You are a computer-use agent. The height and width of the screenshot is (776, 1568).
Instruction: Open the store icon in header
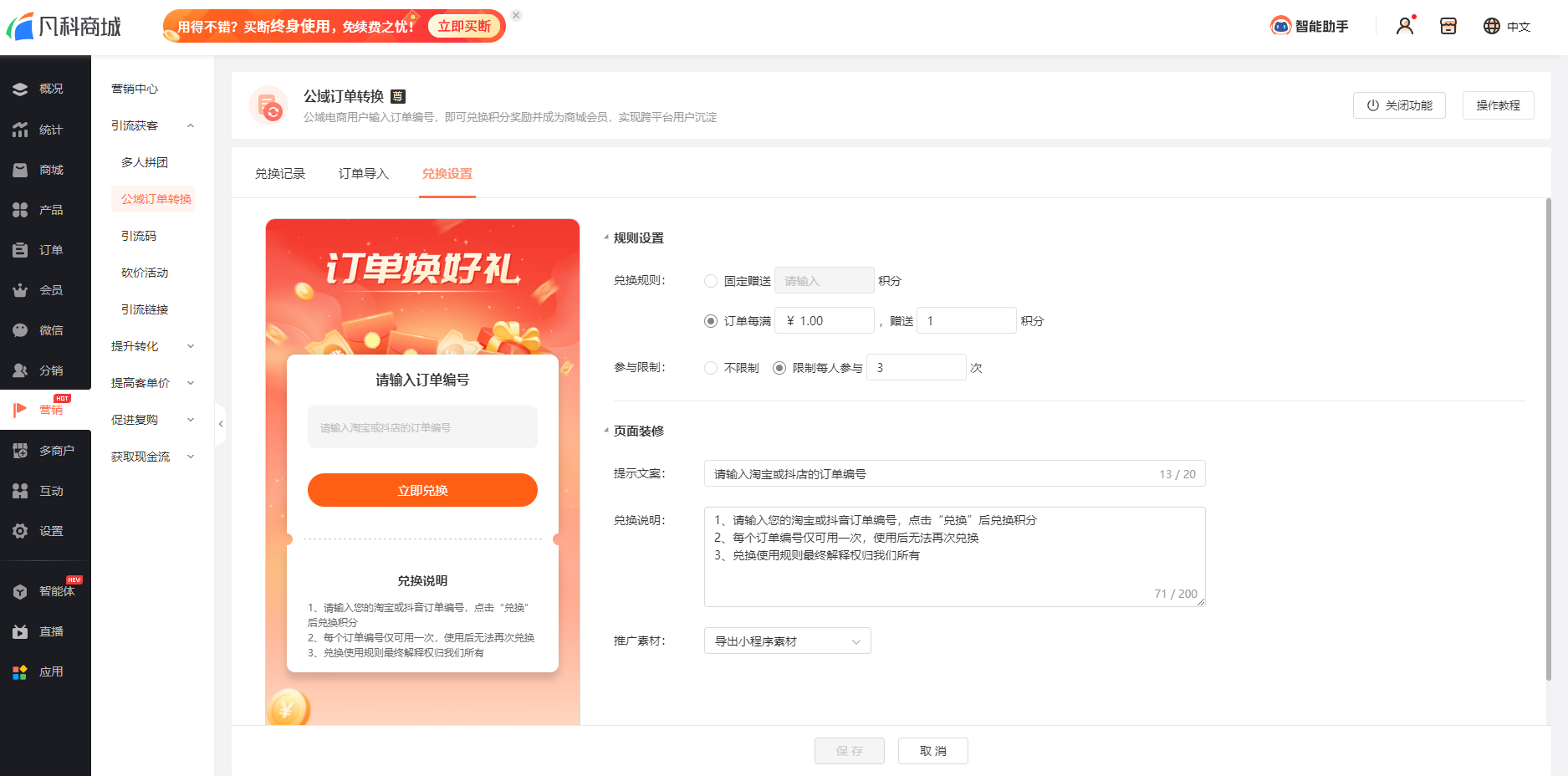point(1448,26)
